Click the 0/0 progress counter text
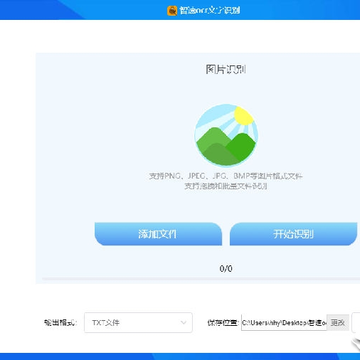 (x=226, y=269)
